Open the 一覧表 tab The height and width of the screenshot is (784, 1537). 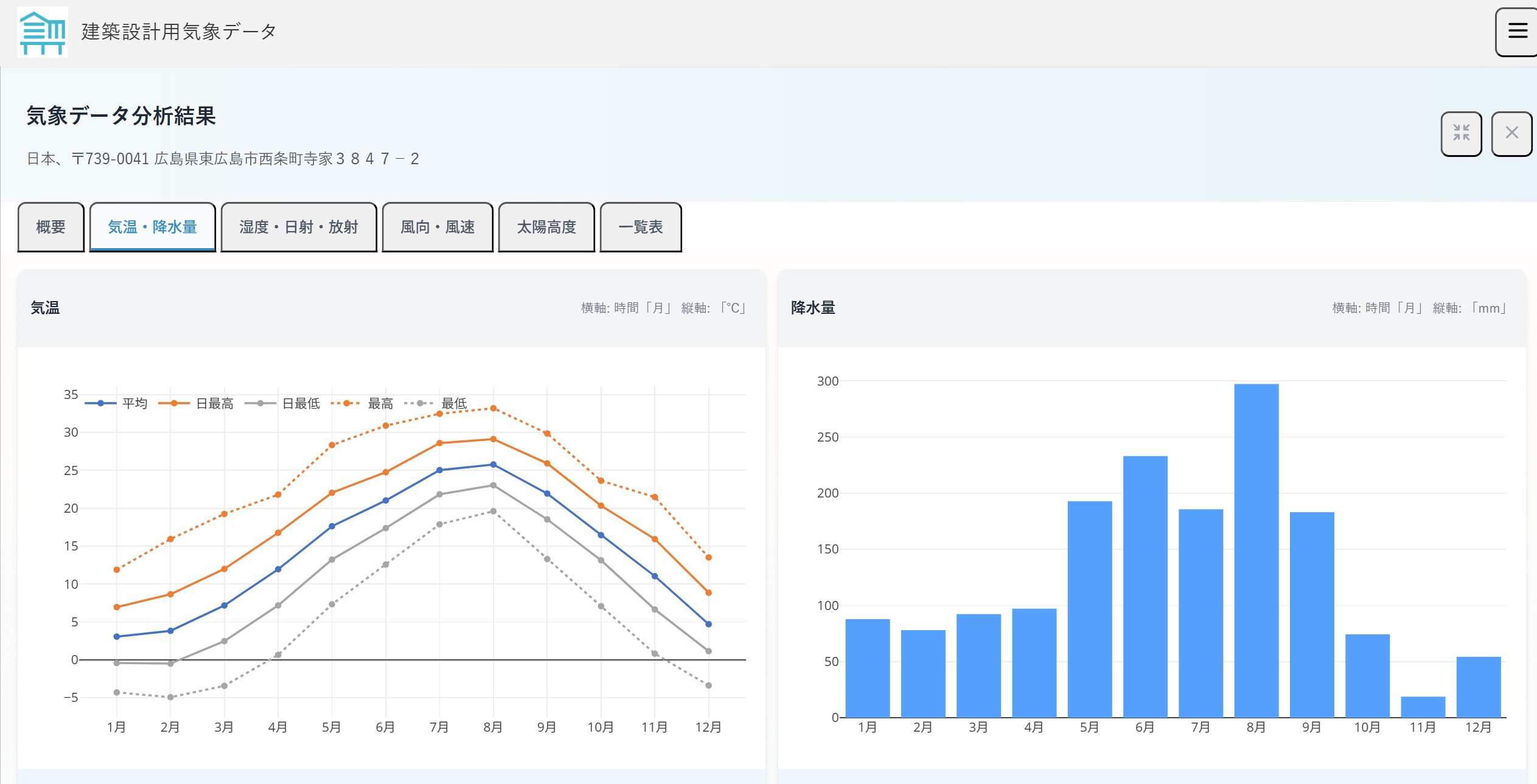[640, 227]
